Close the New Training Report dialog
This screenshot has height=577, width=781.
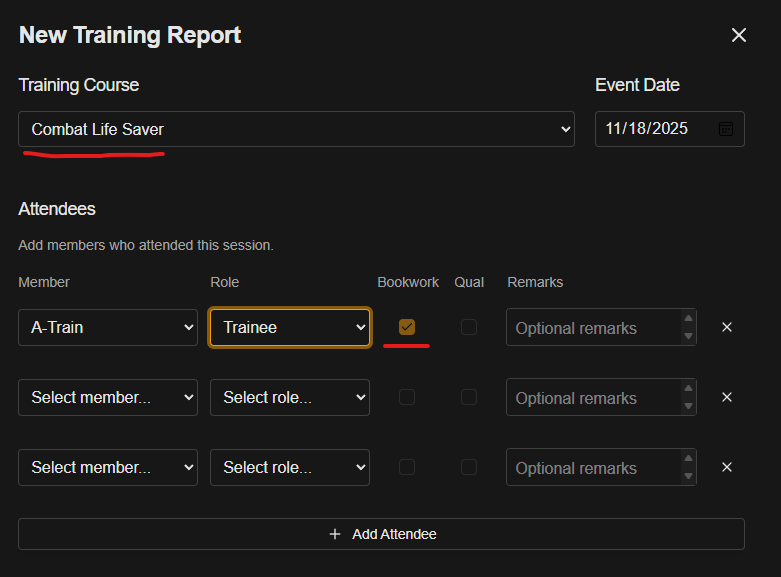click(x=739, y=36)
